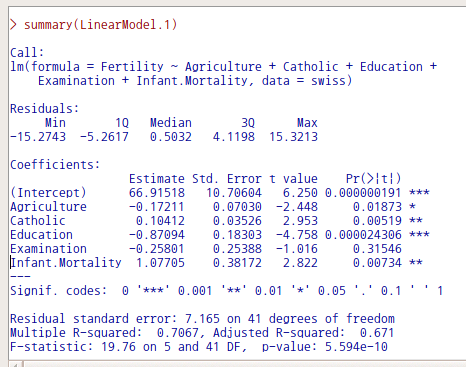Select the Infant.Mortality p-value 0.00734
This screenshot has height=367, width=466.
pyautogui.click(x=377, y=263)
